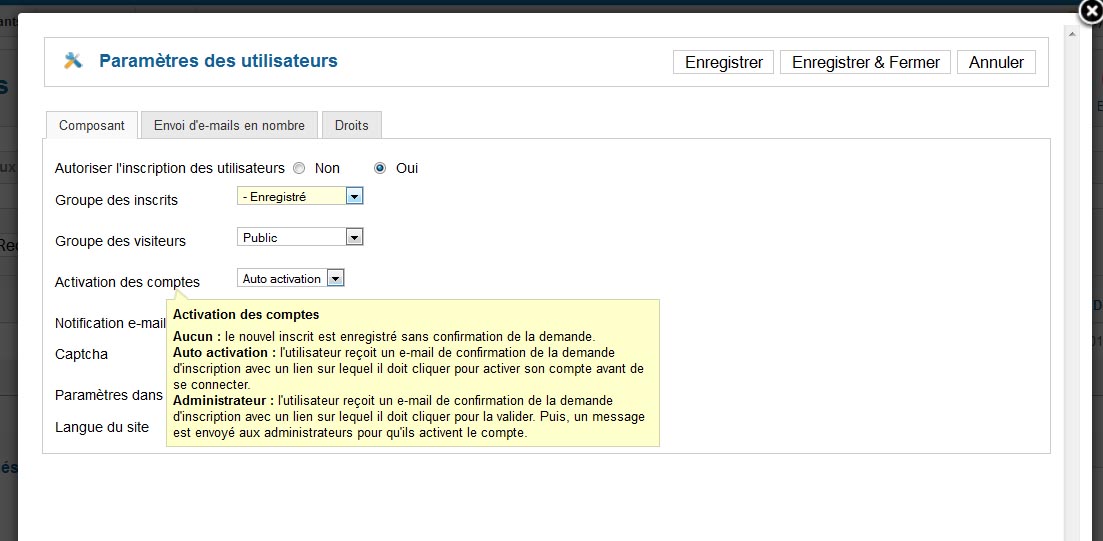Viewport: 1103px width, 541px height.
Task: Switch to the Composant tab
Action: 91,125
